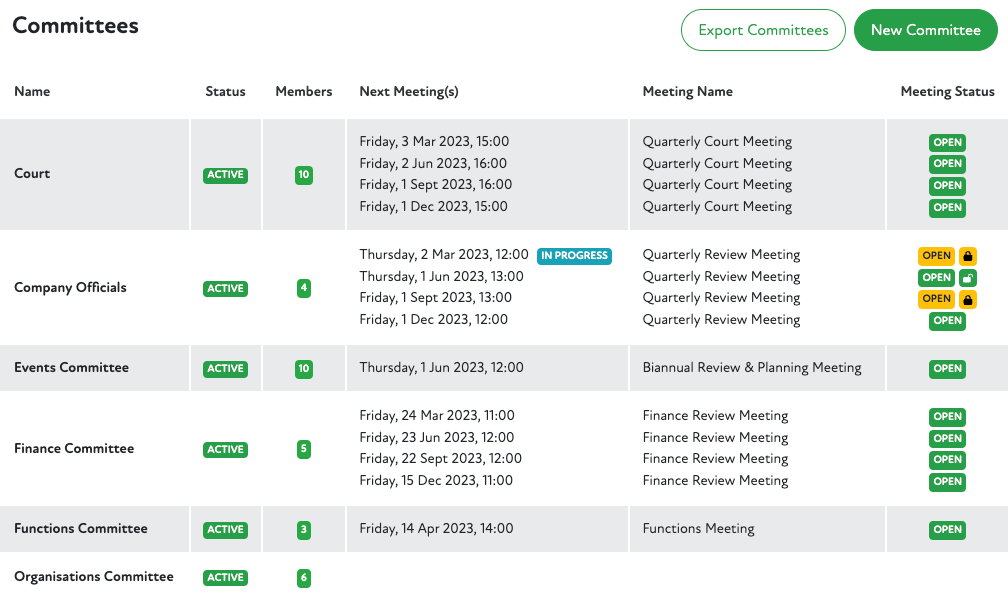Image resolution: width=1008 pixels, height=595 pixels.
Task: Click the unlocked padlock on 1 Jun meeting
Action: 968,278
